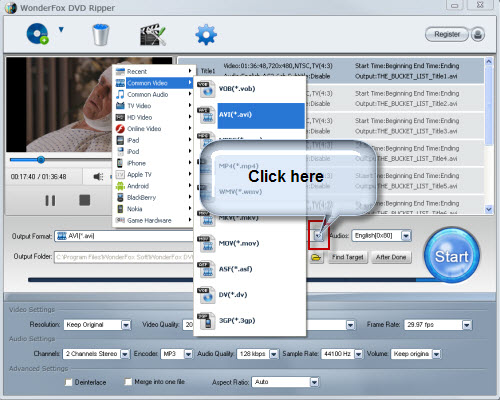Stop the video preview

pyautogui.click(x=85, y=200)
